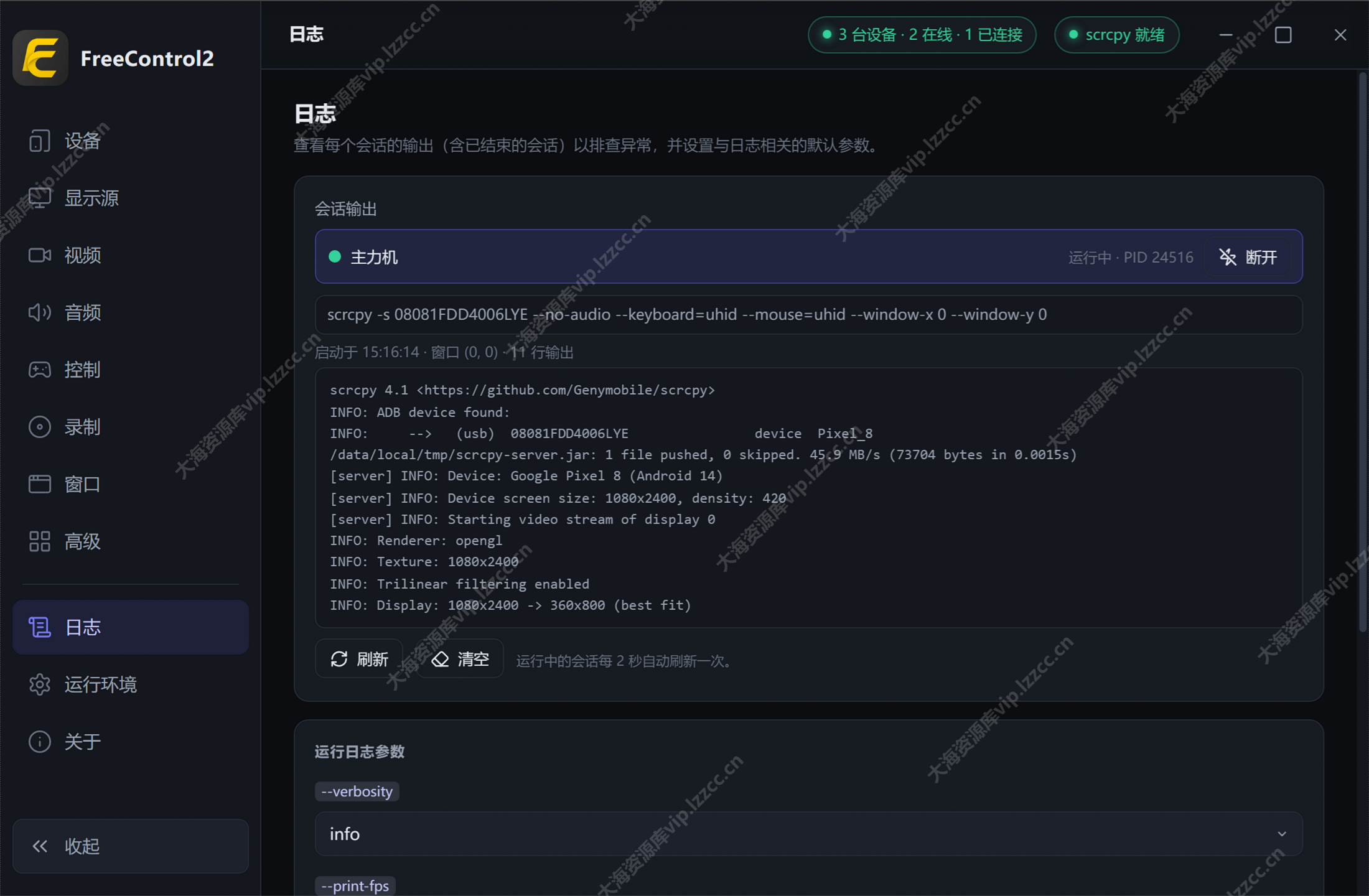Click the 收起 collapse sidebar button
Image resolution: width=1369 pixels, height=896 pixels.
click(131, 846)
